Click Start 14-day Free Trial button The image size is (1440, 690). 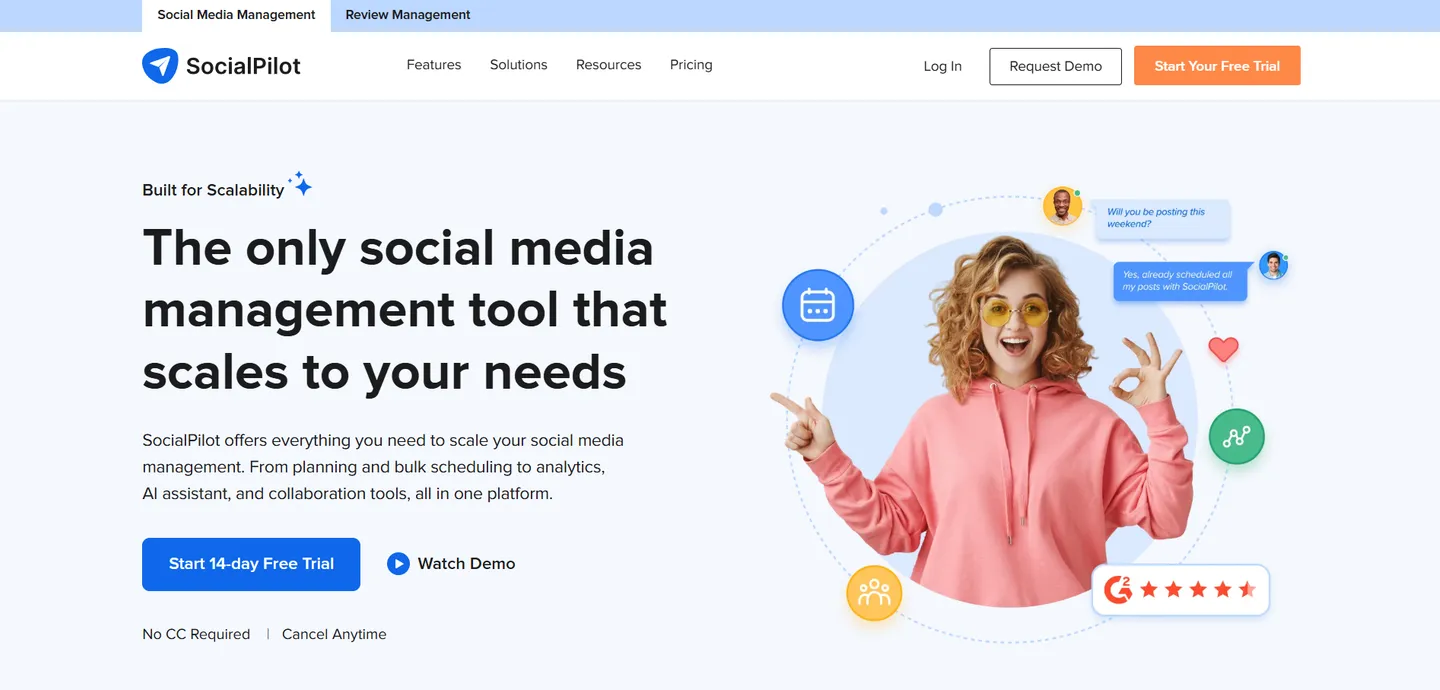pyautogui.click(x=251, y=564)
